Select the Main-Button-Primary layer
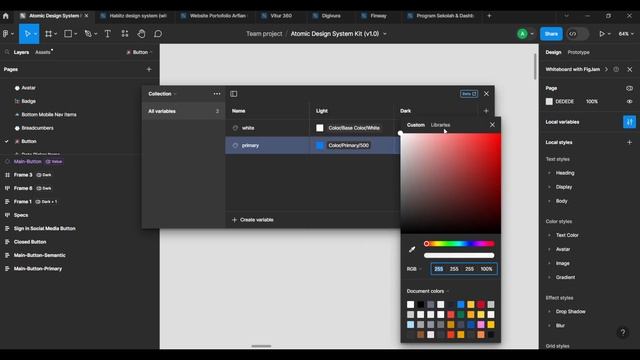 click(38, 269)
